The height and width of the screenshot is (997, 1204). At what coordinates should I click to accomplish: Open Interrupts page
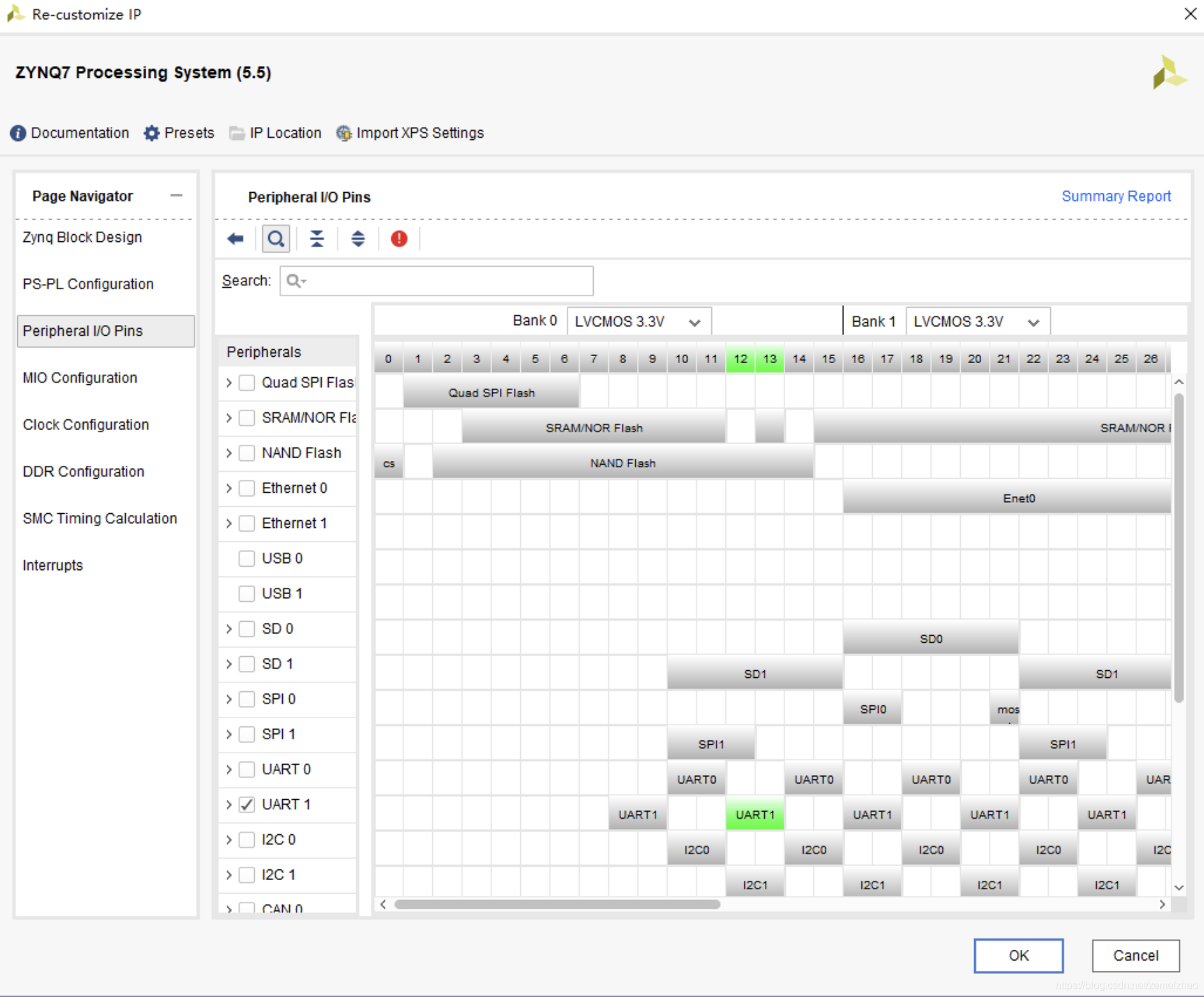pos(53,566)
